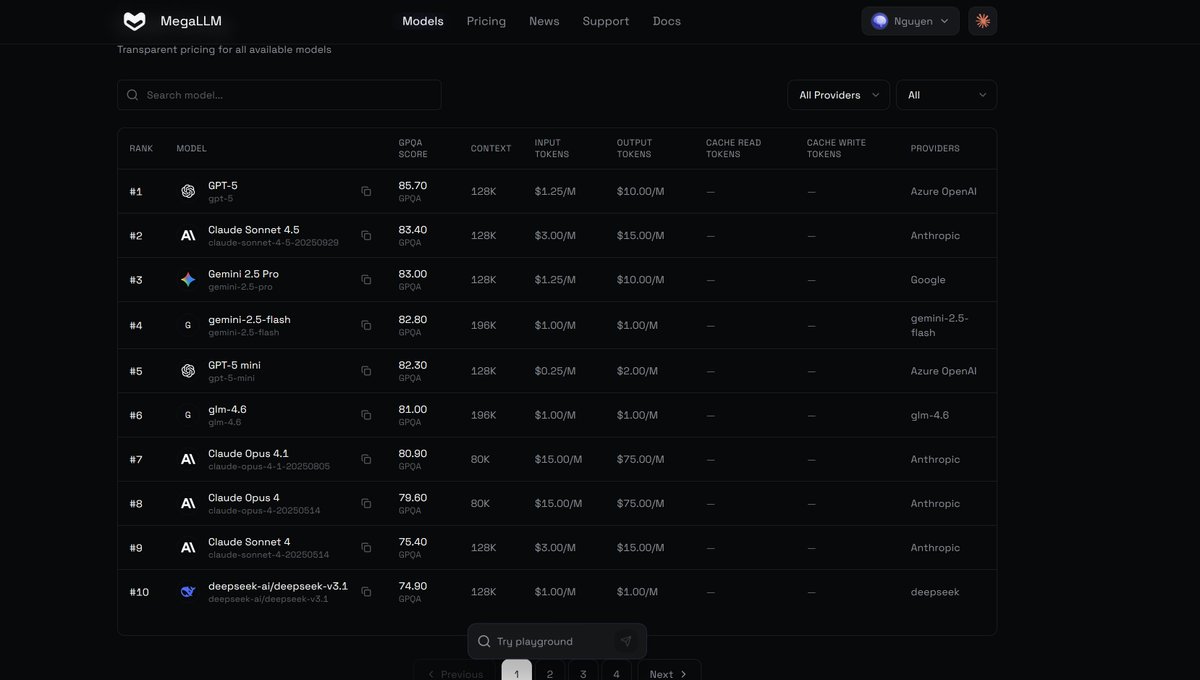Click the OpenAI logo beside GPT-5
This screenshot has height=680, width=1200.
point(188,191)
